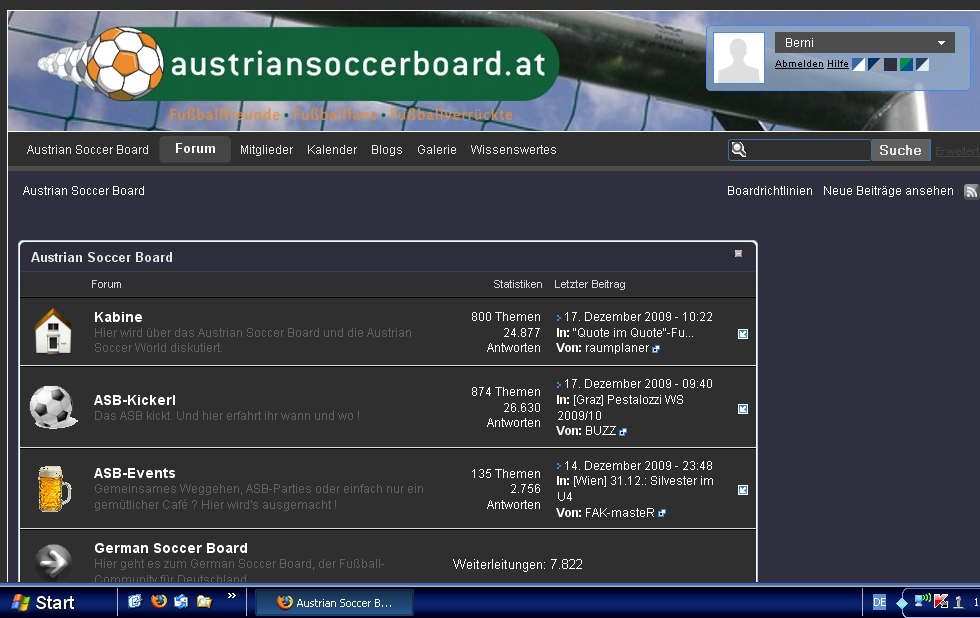Image resolution: width=980 pixels, height=618 pixels.
Task: Click the Suche button
Action: pyautogui.click(x=900, y=150)
